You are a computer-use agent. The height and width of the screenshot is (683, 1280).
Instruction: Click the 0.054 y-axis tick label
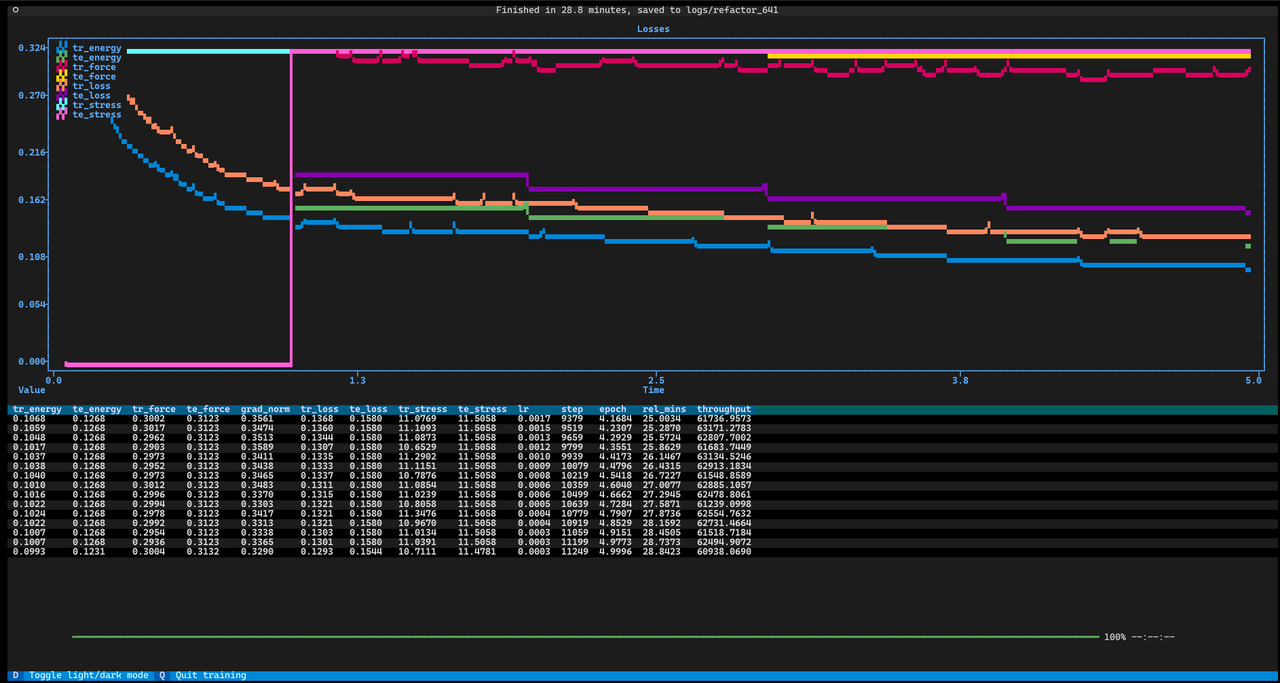32,304
